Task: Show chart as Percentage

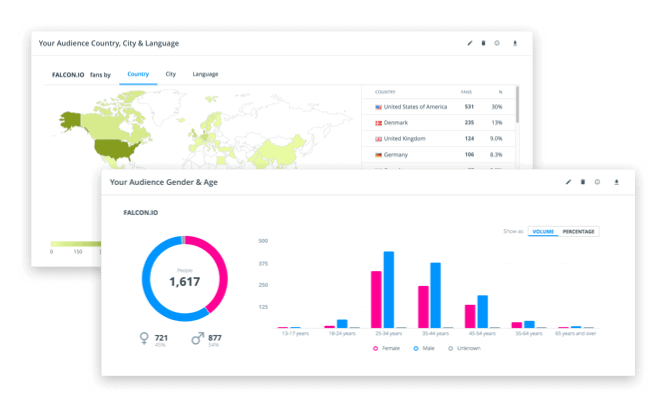Action: [x=579, y=231]
